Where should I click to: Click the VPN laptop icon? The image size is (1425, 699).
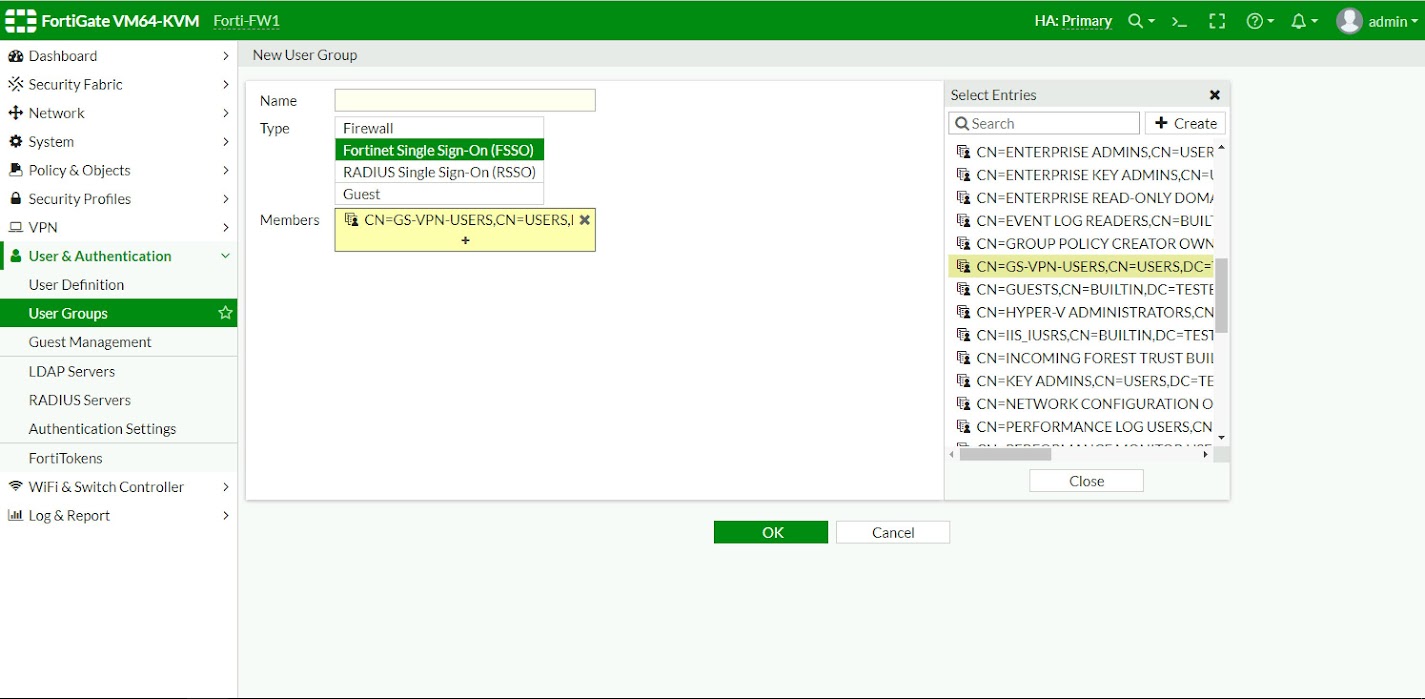(15, 227)
